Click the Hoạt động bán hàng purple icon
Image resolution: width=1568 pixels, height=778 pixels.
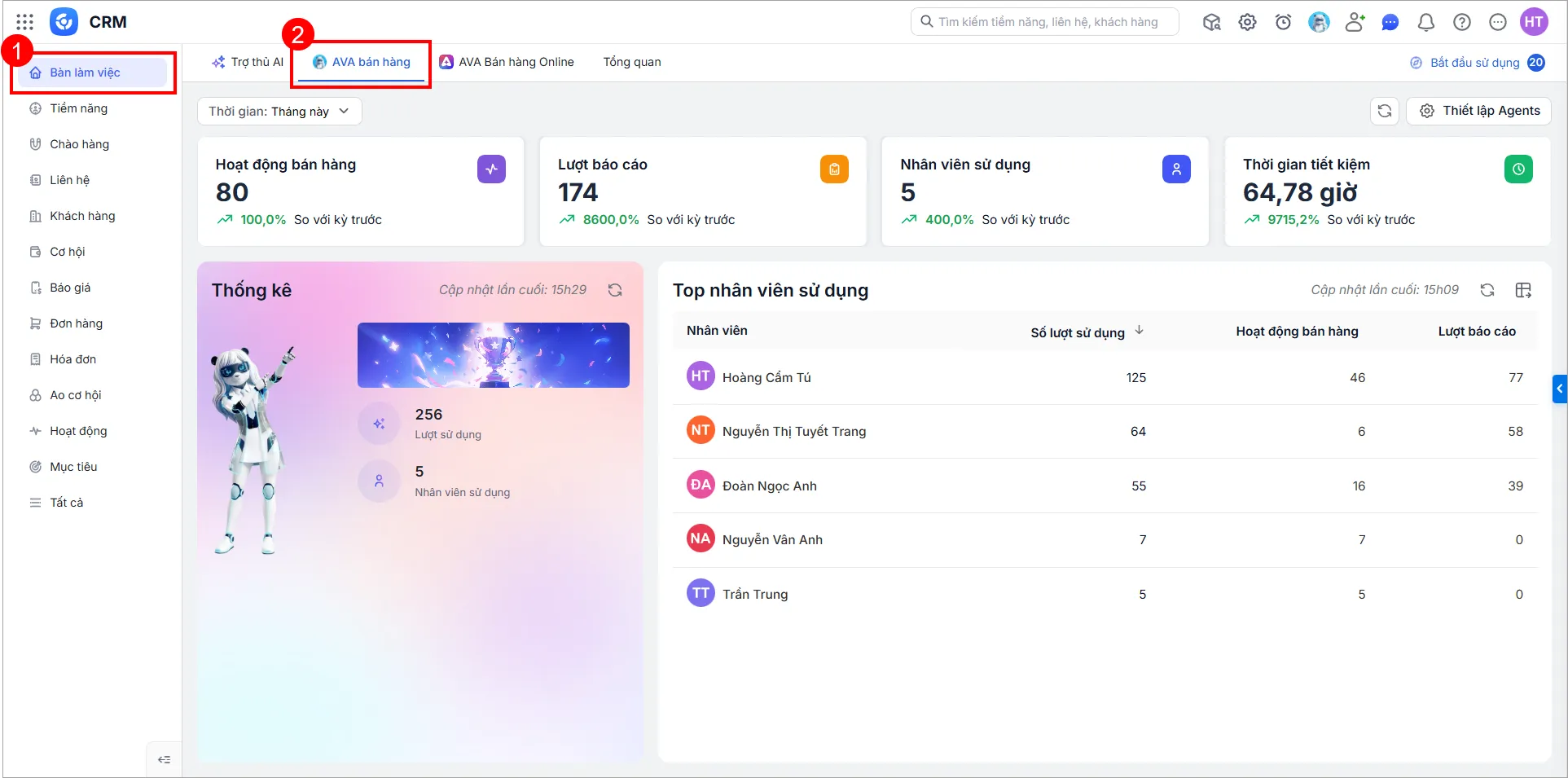click(491, 169)
